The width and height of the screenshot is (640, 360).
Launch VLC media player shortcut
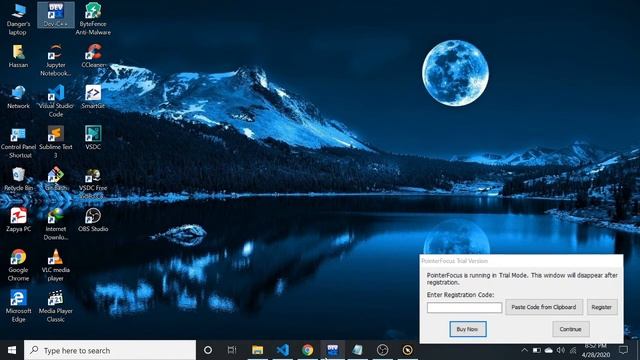pos(56,265)
